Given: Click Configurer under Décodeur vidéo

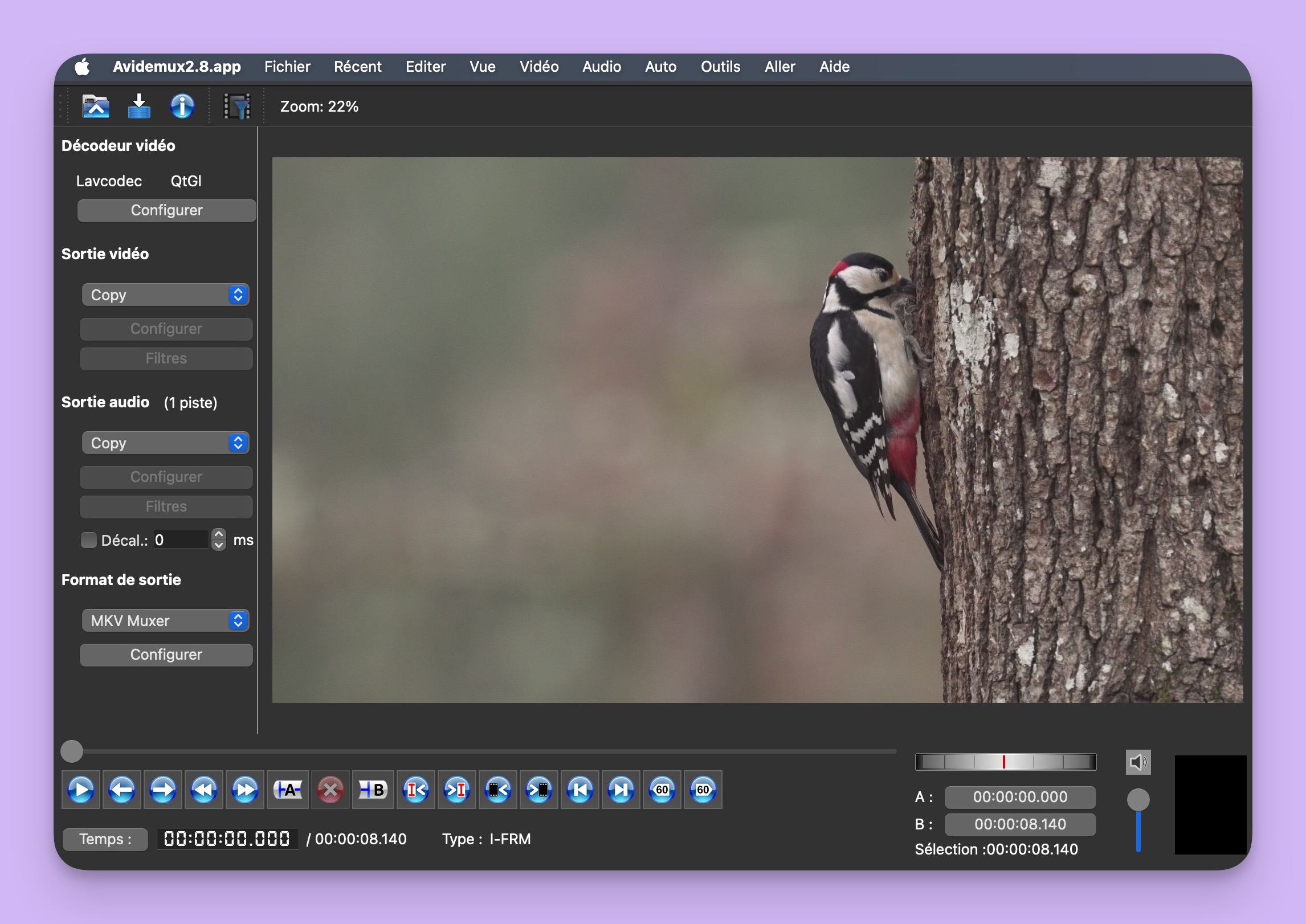Looking at the screenshot, I should (166, 210).
